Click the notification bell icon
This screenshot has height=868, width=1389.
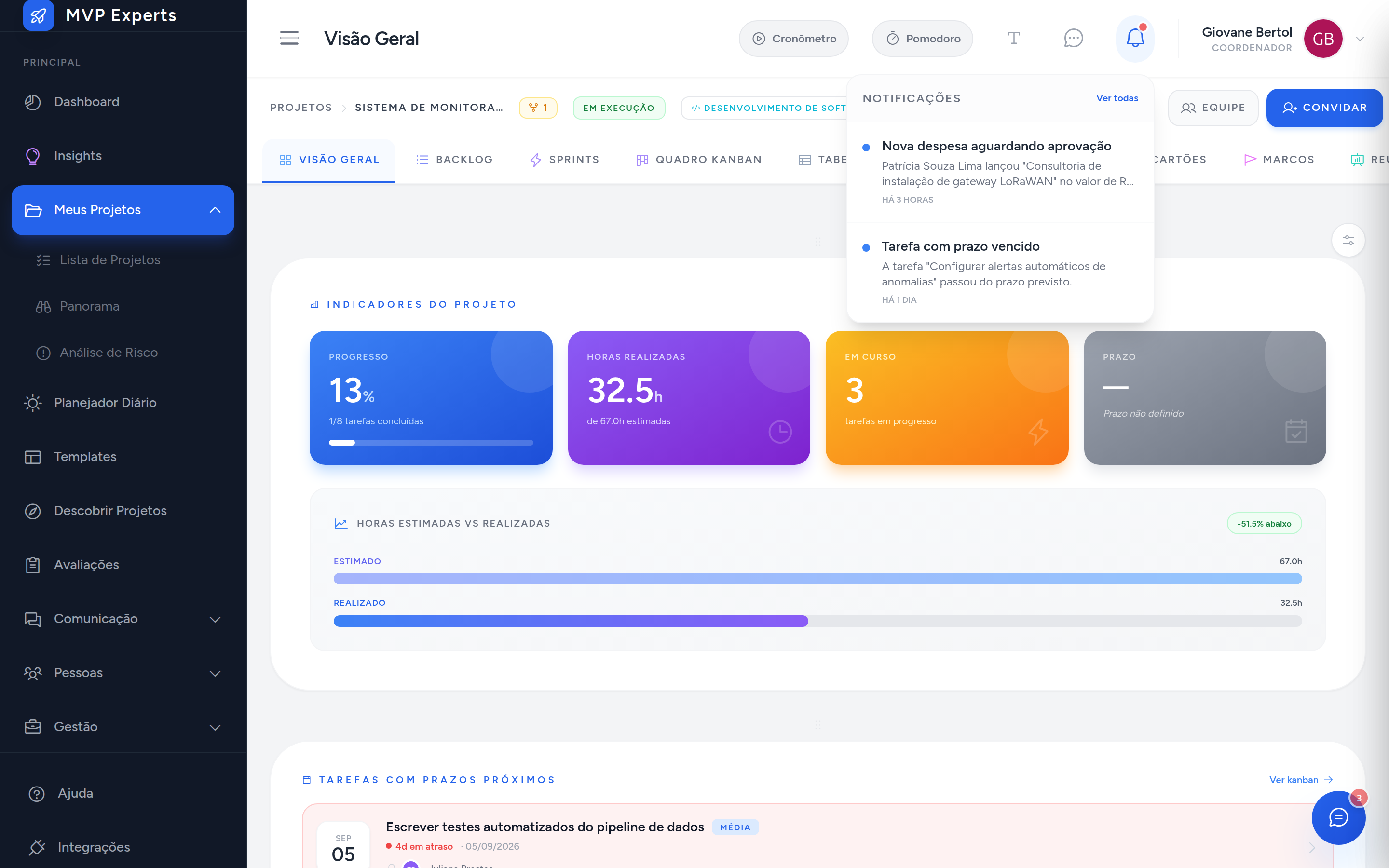(x=1135, y=39)
